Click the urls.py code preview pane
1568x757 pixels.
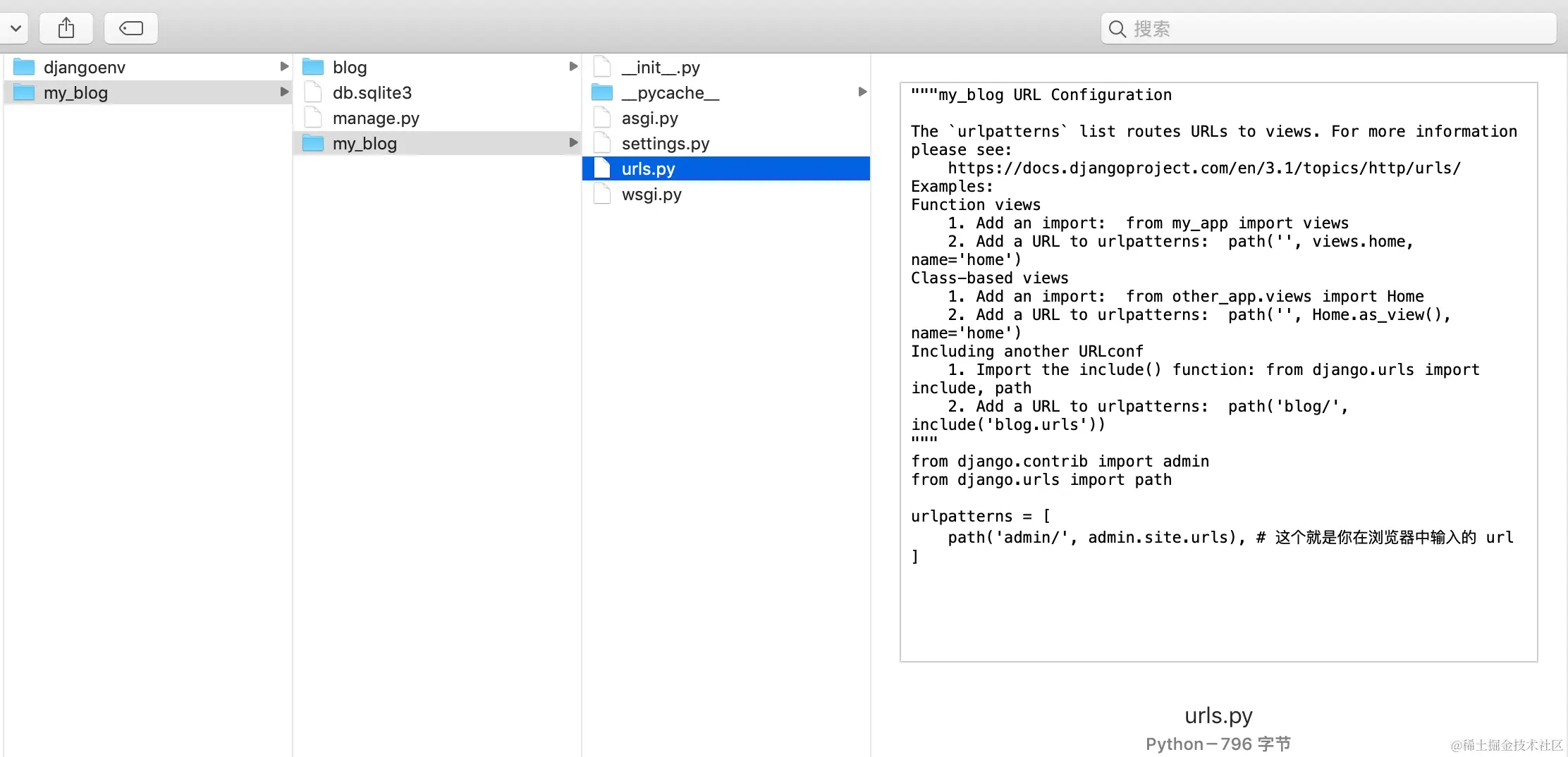[x=1219, y=372]
